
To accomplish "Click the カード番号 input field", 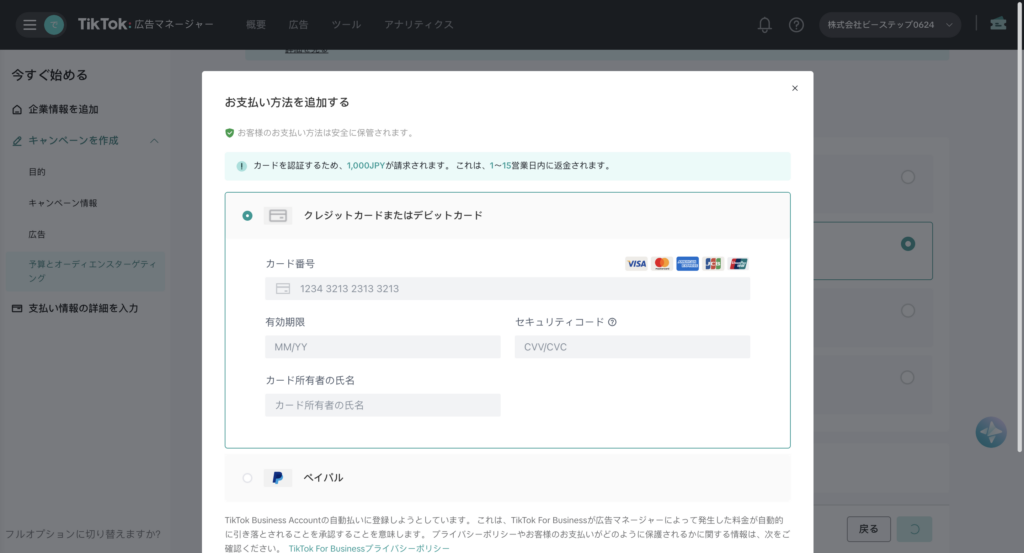I will tap(507, 289).
